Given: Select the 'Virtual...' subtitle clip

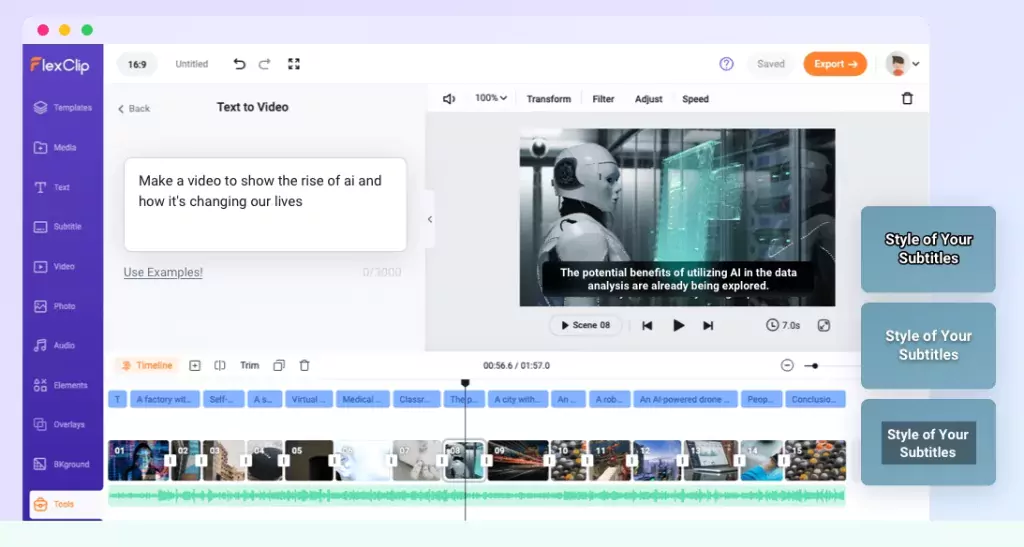Looking at the screenshot, I should [x=309, y=399].
